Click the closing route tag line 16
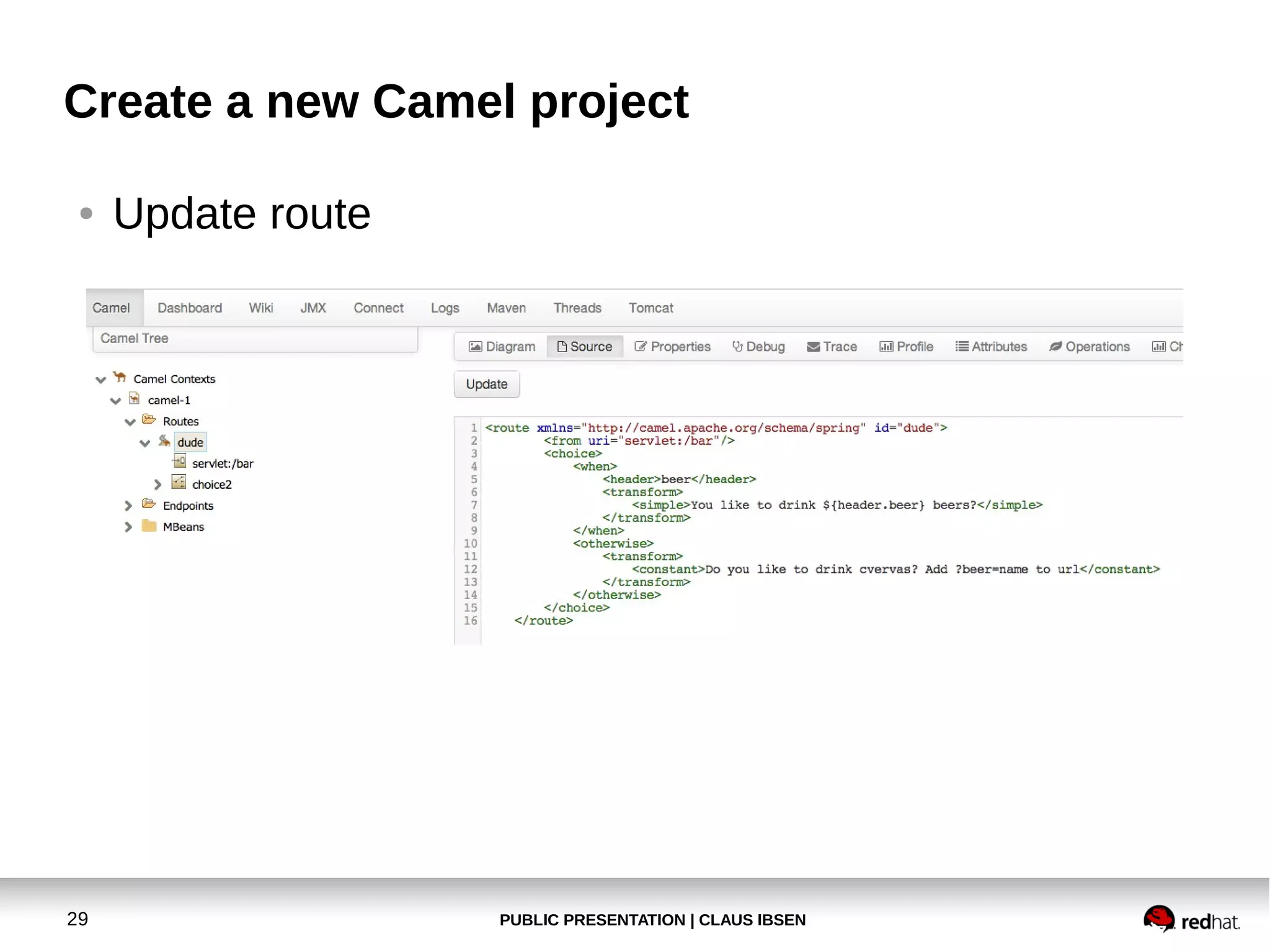 [544, 621]
